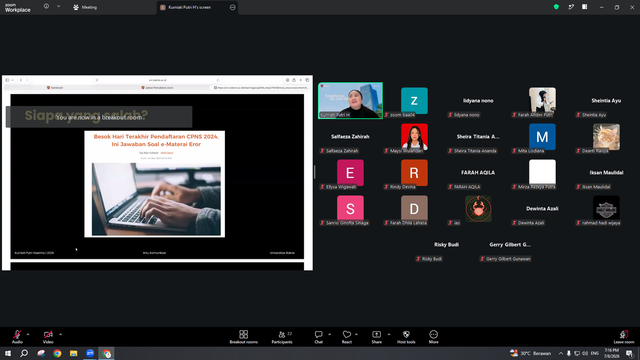Click rahmad hadi wijaya's Harley logo avatar

(606, 209)
